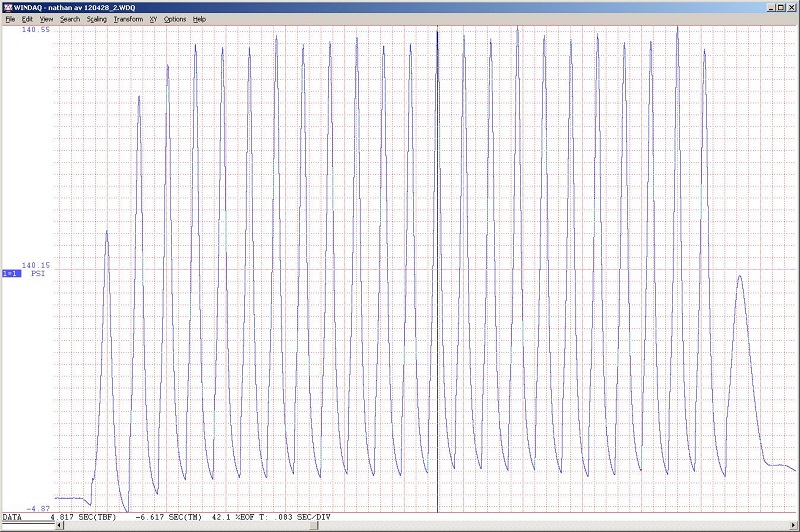Screen dimensions: 800x532
Task: Select the 1=1 channel label box
Action: click(x=12, y=273)
